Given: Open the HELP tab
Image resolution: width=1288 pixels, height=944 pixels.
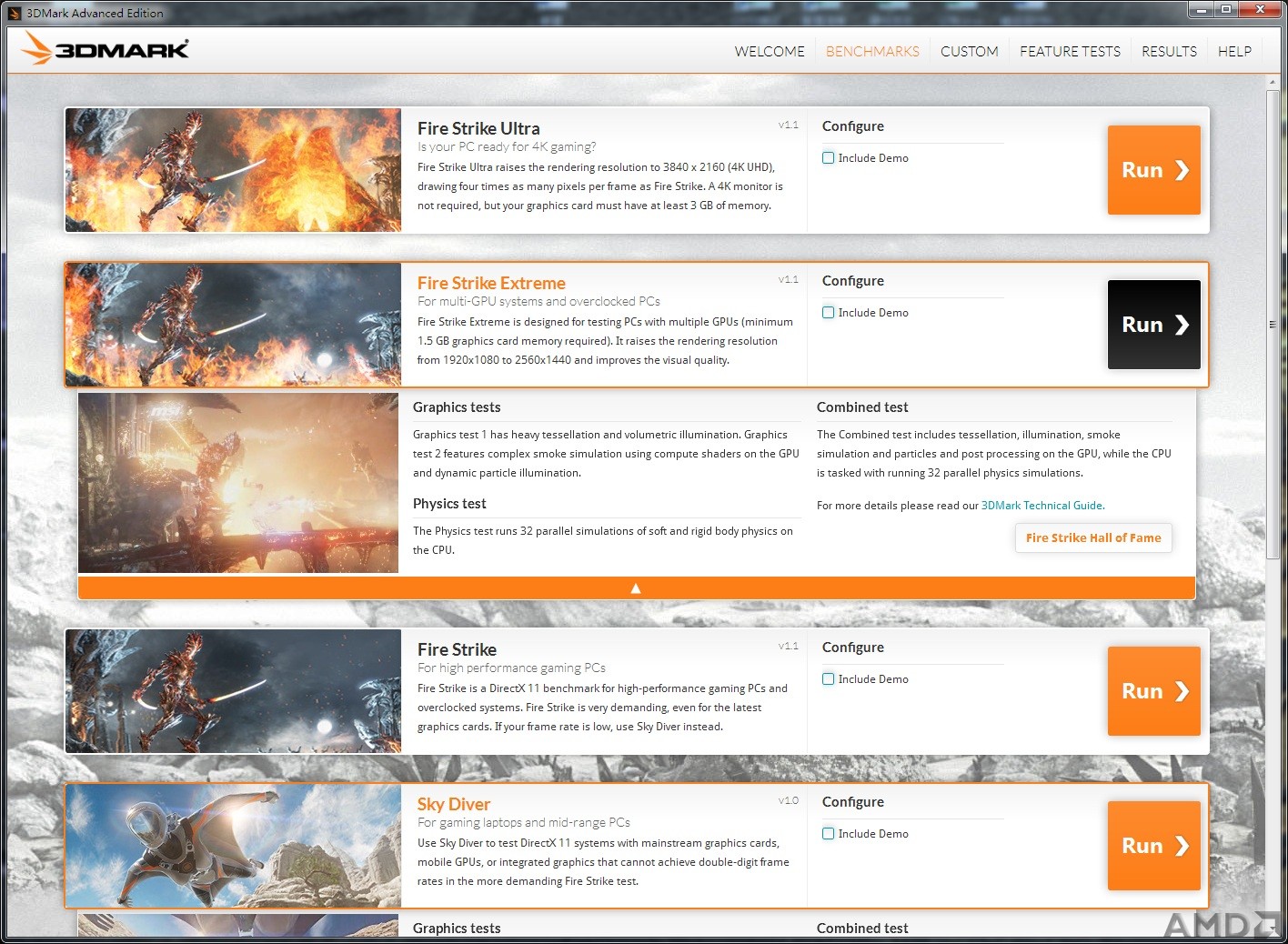Looking at the screenshot, I should point(1234,51).
